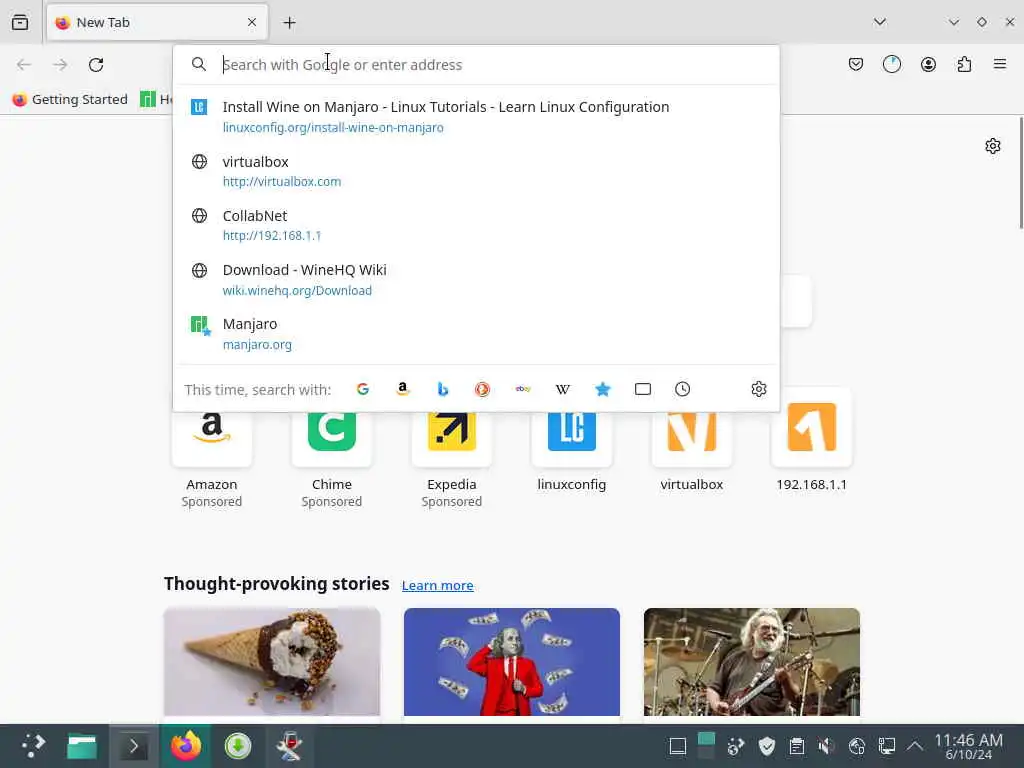Open search settings gear in dropdown
Viewport: 1024px width, 768px height.
pos(758,389)
